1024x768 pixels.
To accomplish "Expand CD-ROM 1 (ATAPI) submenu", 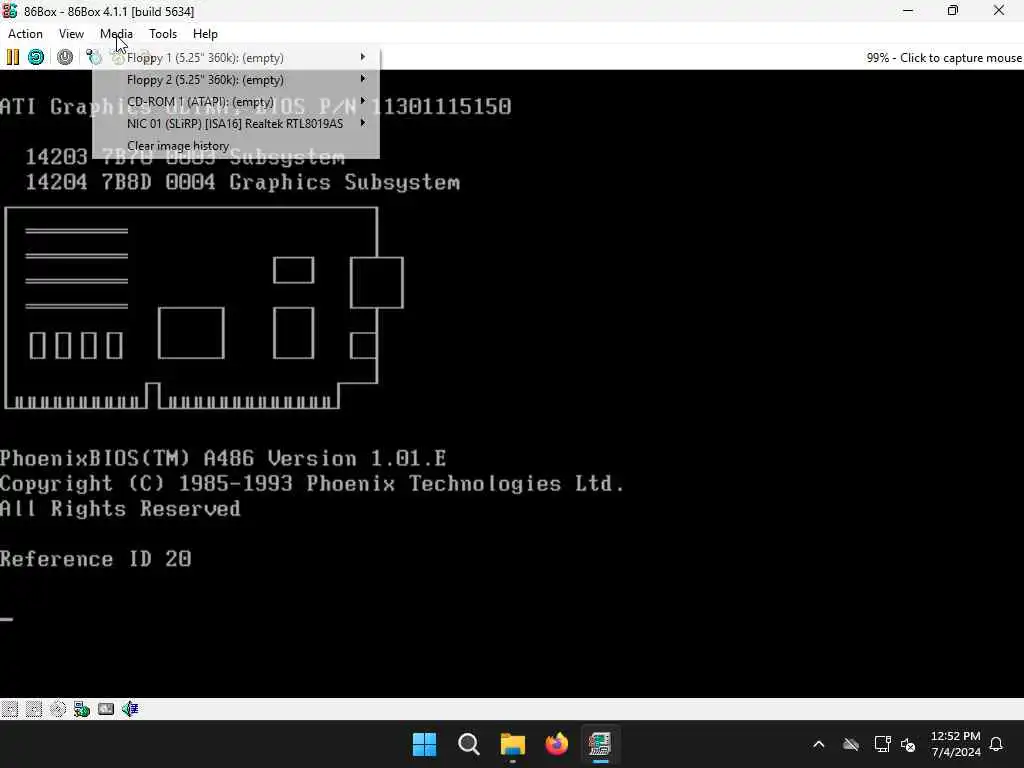I will pyautogui.click(x=236, y=102).
